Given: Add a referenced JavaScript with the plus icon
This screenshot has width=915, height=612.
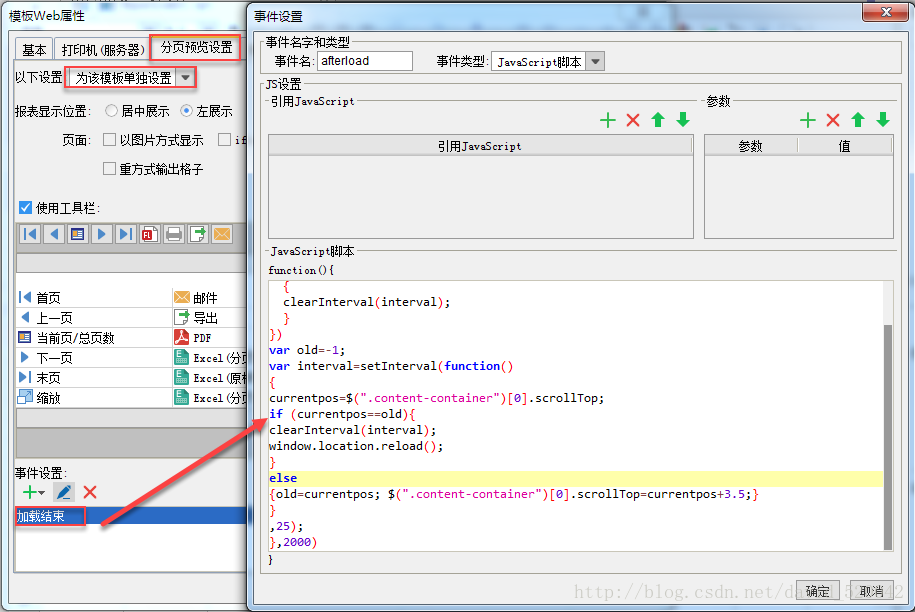Looking at the screenshot, I should [x=607, y=120].
